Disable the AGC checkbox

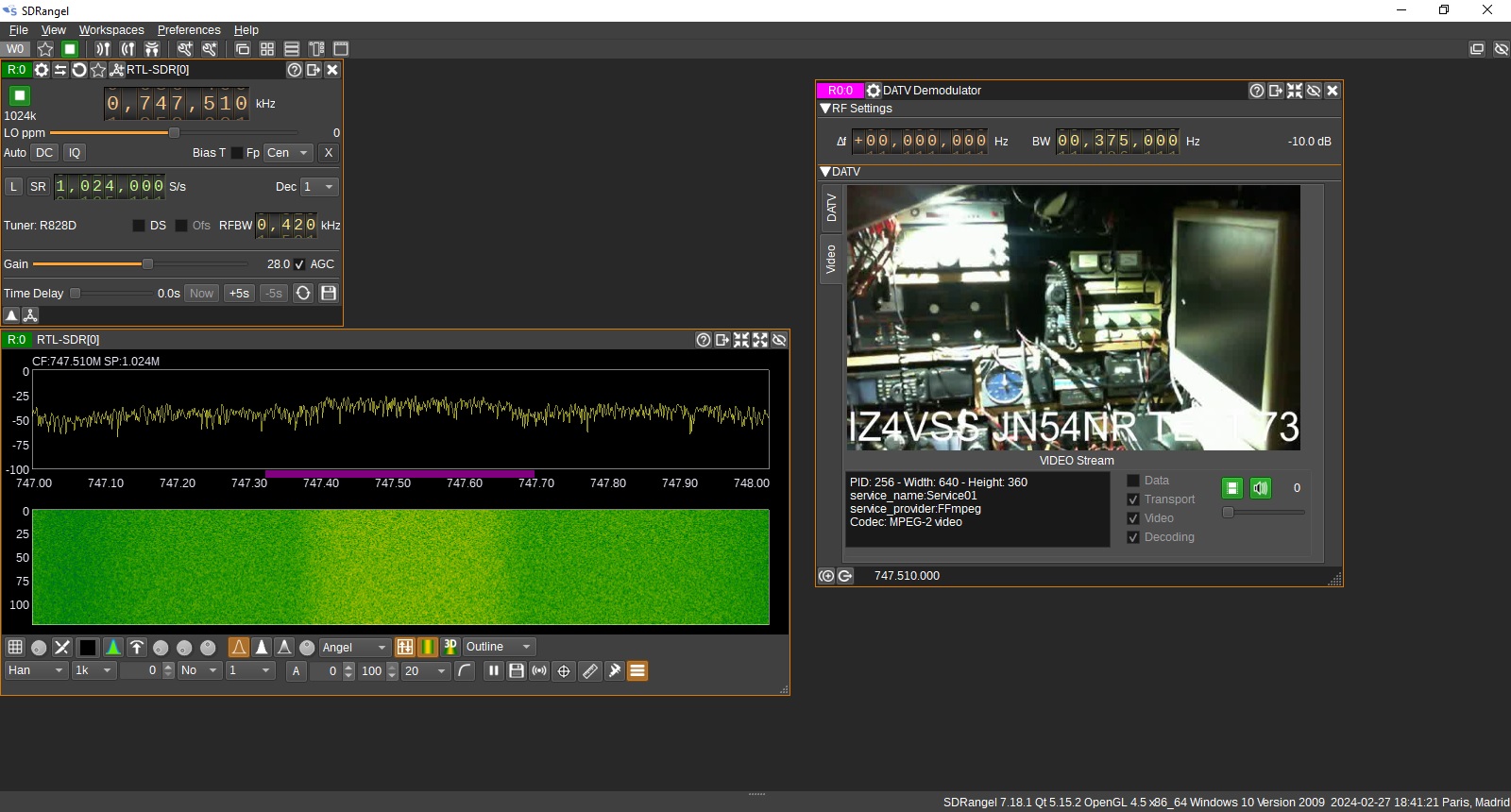click(299, 264)
